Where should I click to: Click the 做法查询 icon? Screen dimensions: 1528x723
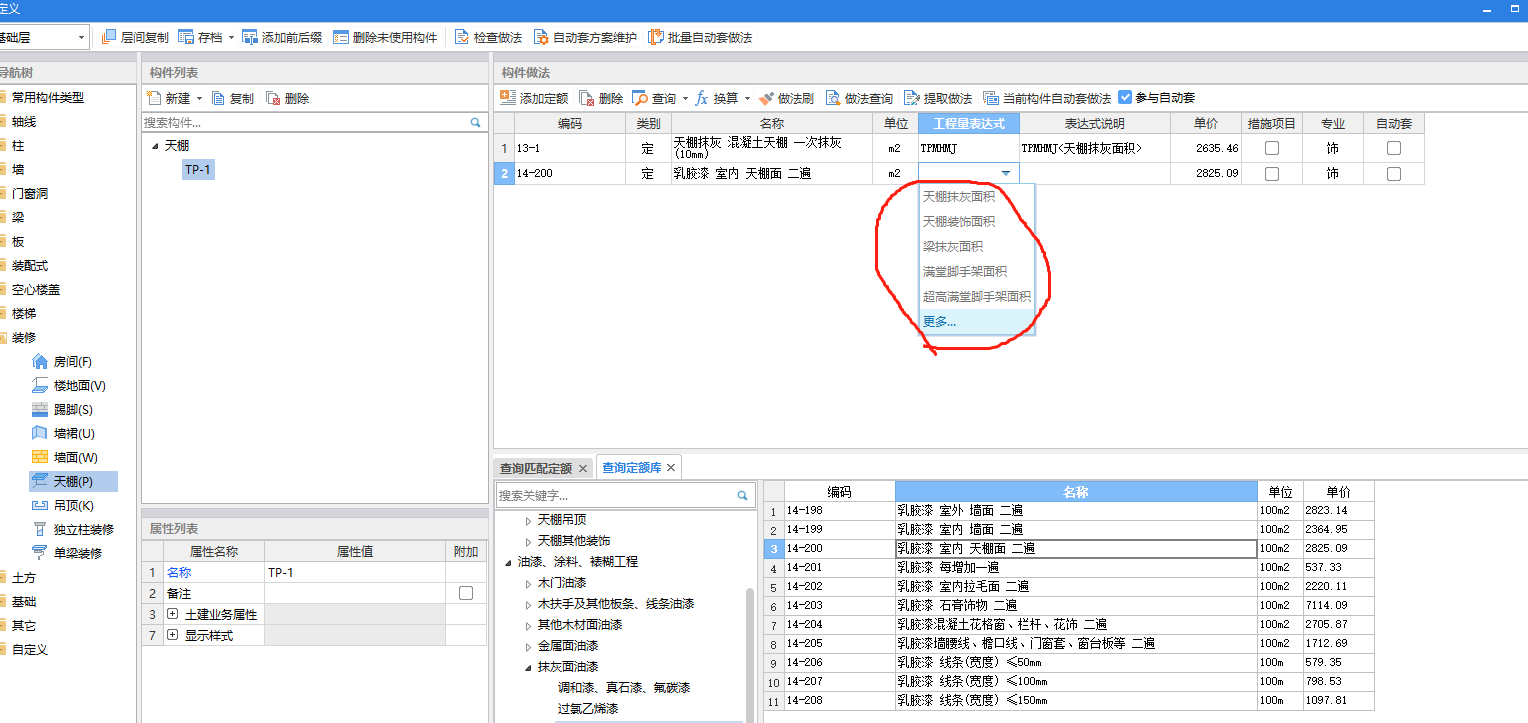pos(833,98)
